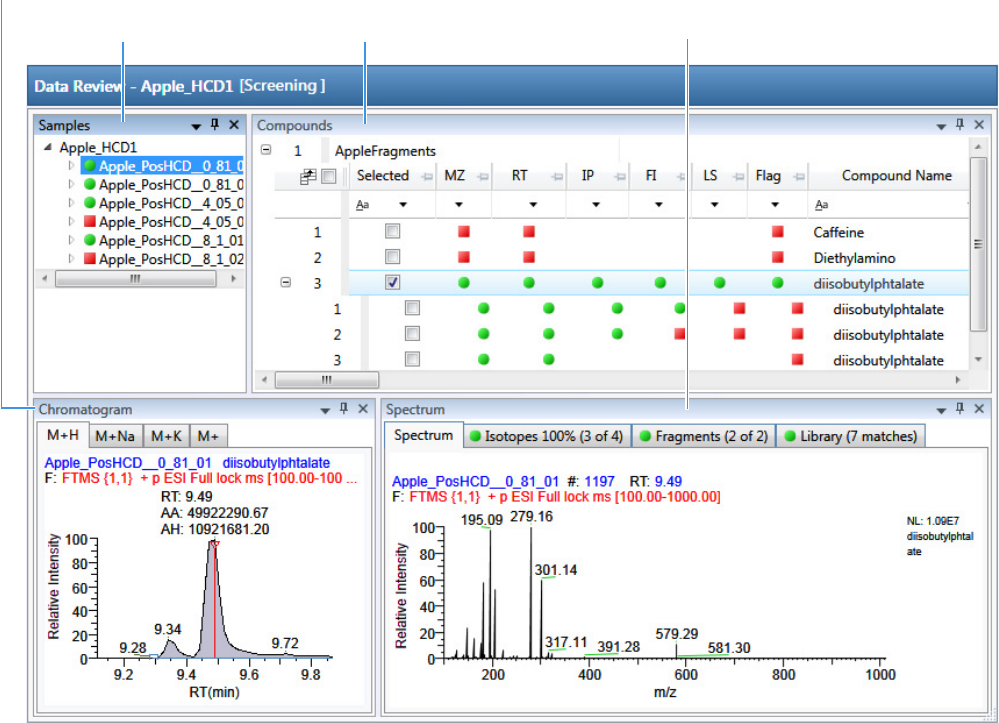The height and width of the screenshot is (723, 999).
Task: Expand the Apple_PosHCD__8_1_02 sample node
Action: (71, 259)
